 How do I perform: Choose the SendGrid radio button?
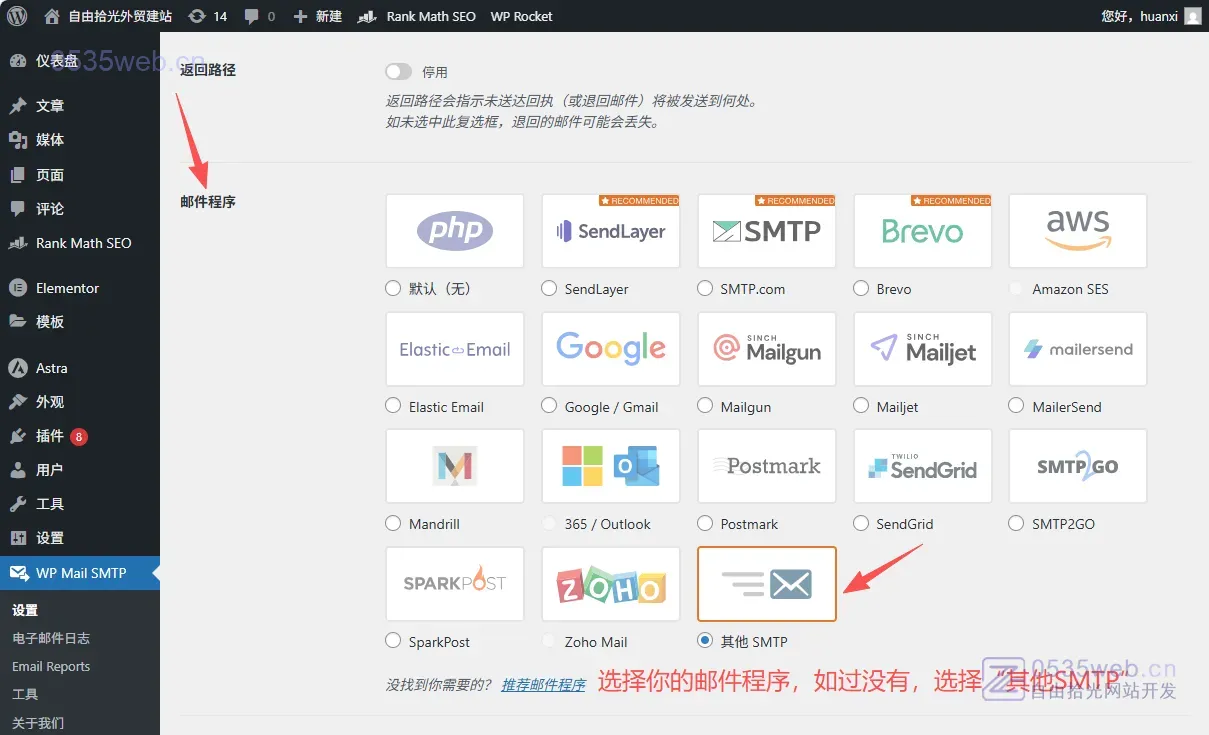pos(862,524)
